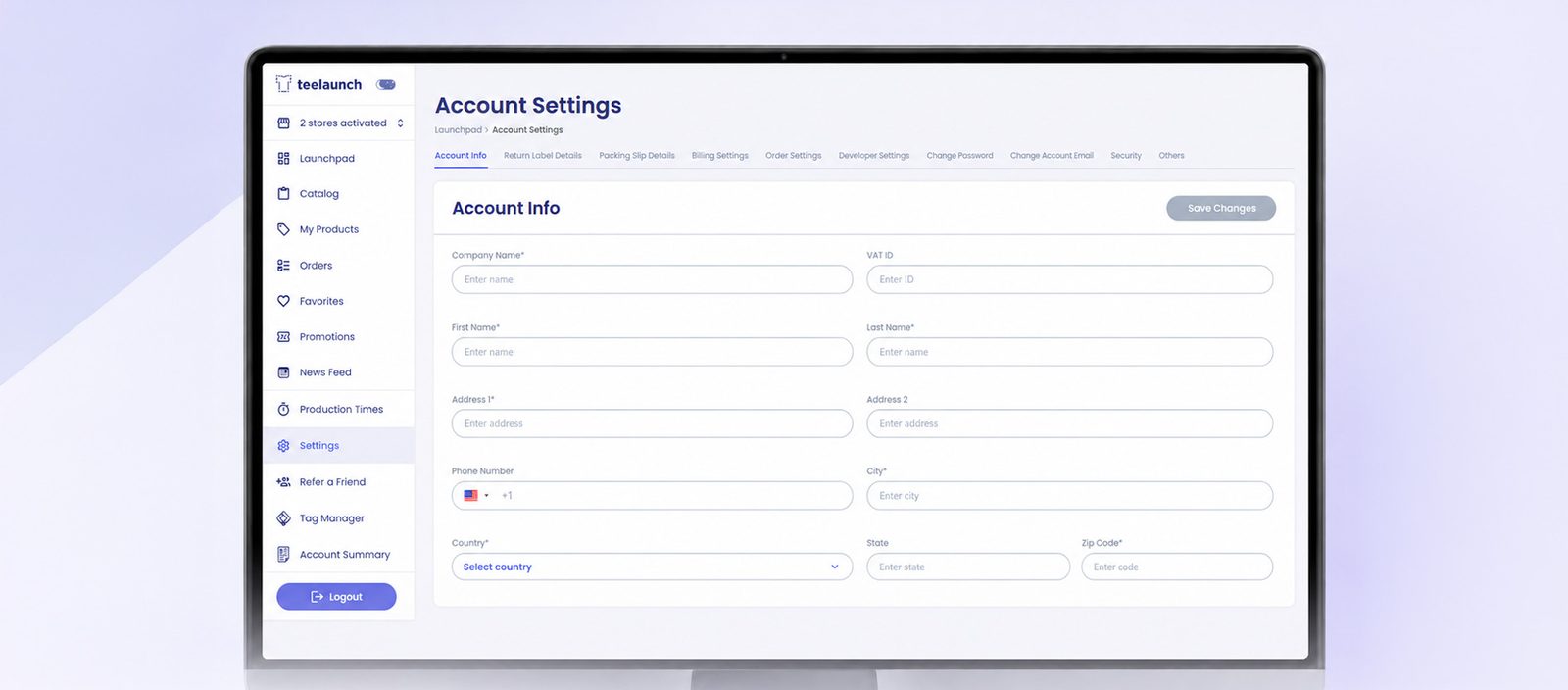Screen dimensions: 1568x690
Task: Click the News Feed icon
Action: coord(283,372)
